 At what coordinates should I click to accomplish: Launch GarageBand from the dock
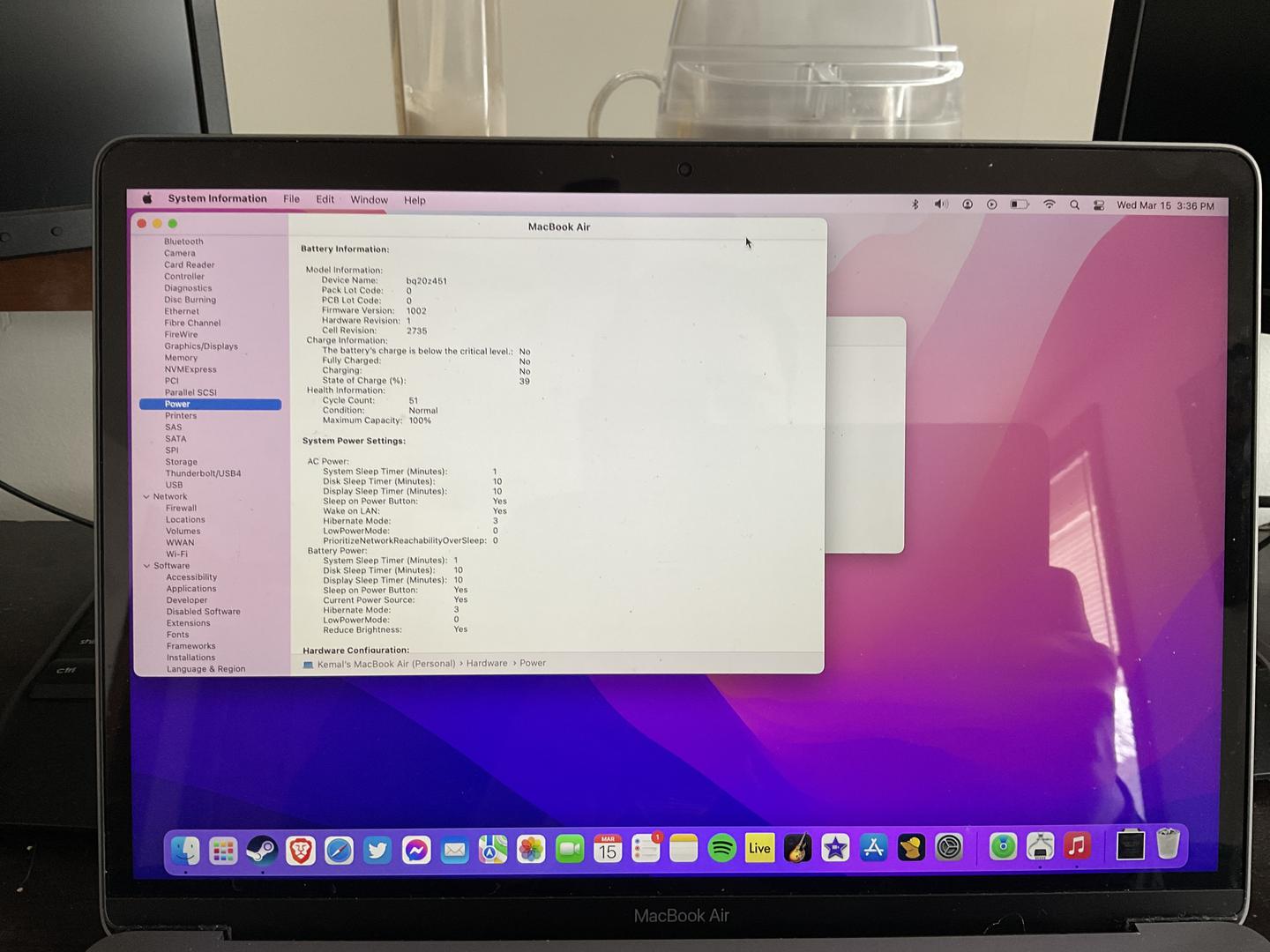click(797, 848)
